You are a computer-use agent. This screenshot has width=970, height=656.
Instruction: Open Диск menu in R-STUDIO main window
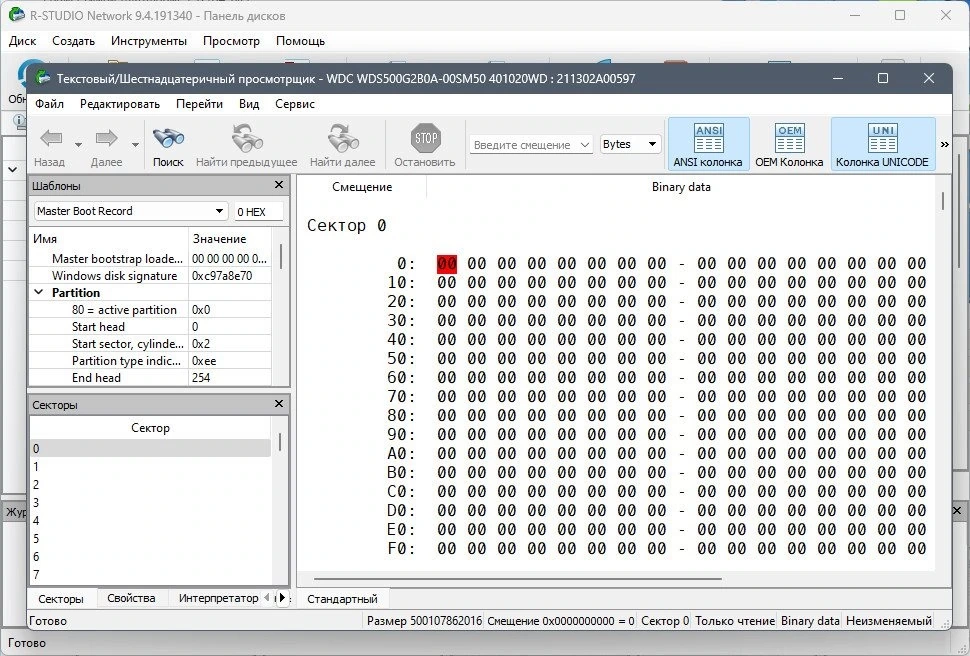pyautogui.click(x=23, y=41)
